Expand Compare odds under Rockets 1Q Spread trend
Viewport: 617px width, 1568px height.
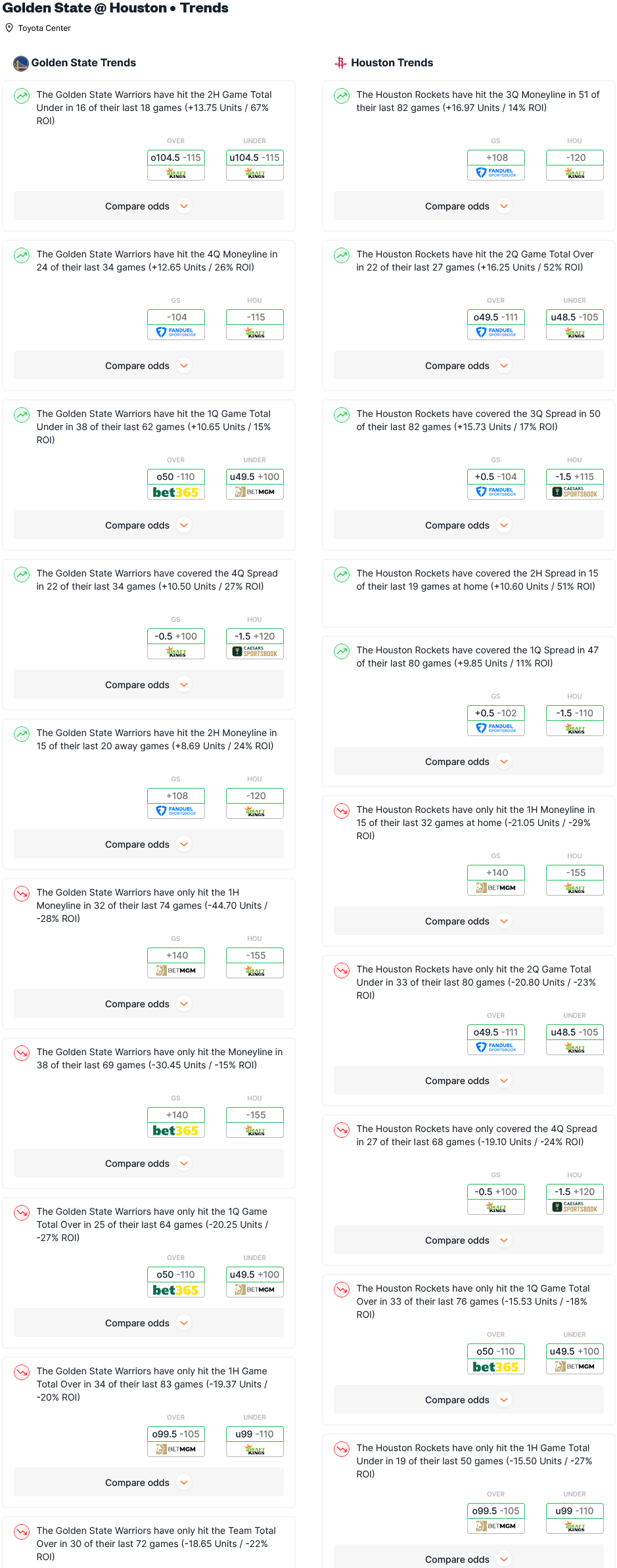pyautogui.click(x=468, y=762)
